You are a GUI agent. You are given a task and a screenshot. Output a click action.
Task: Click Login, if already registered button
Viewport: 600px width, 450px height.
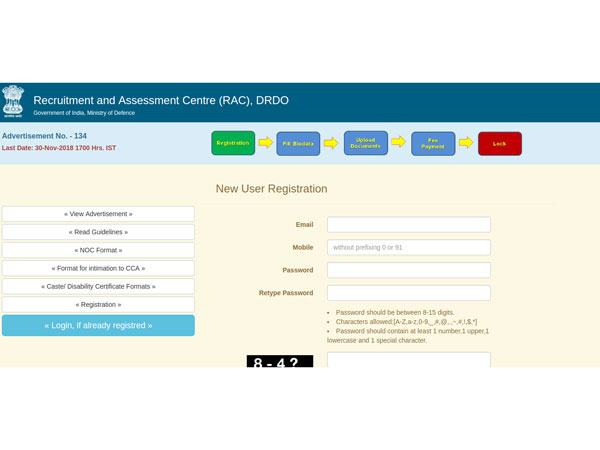pos(98,326)
